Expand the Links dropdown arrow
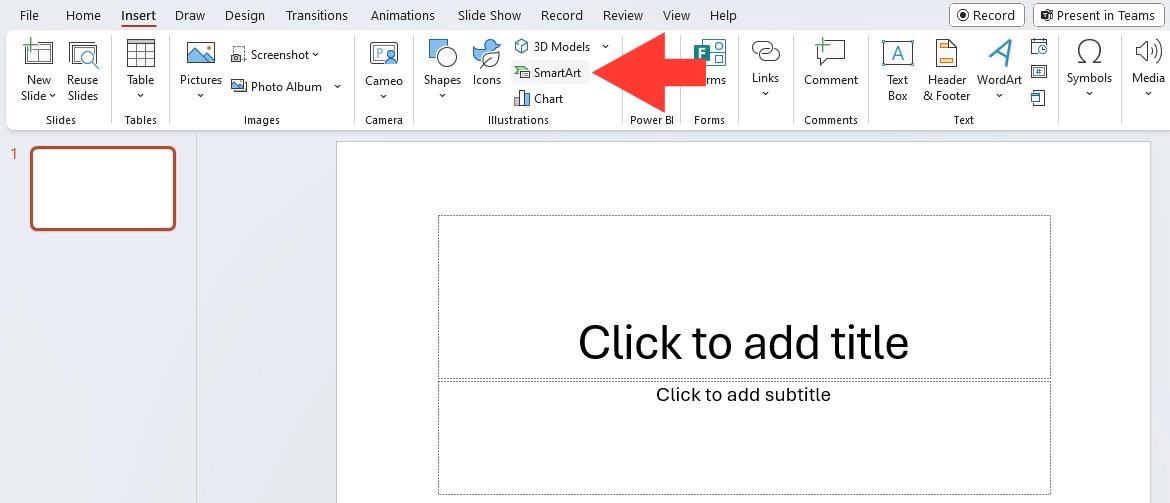 [x=765, y=94]
